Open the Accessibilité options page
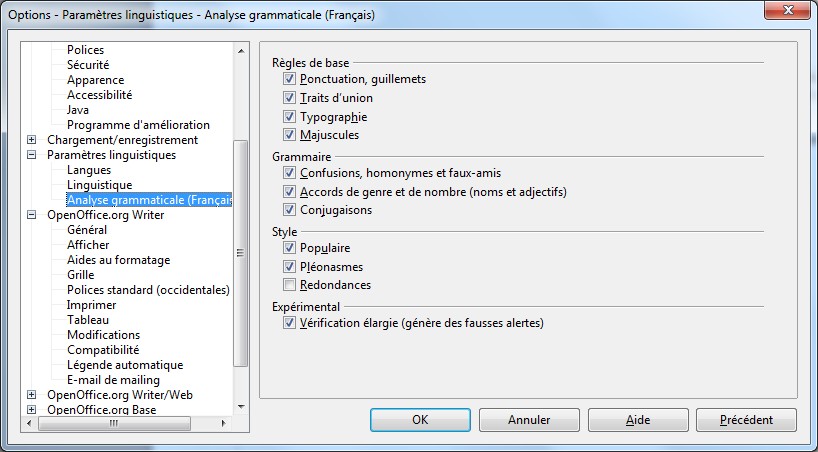This screenshot has height=452, width=818. pos(99,95)
